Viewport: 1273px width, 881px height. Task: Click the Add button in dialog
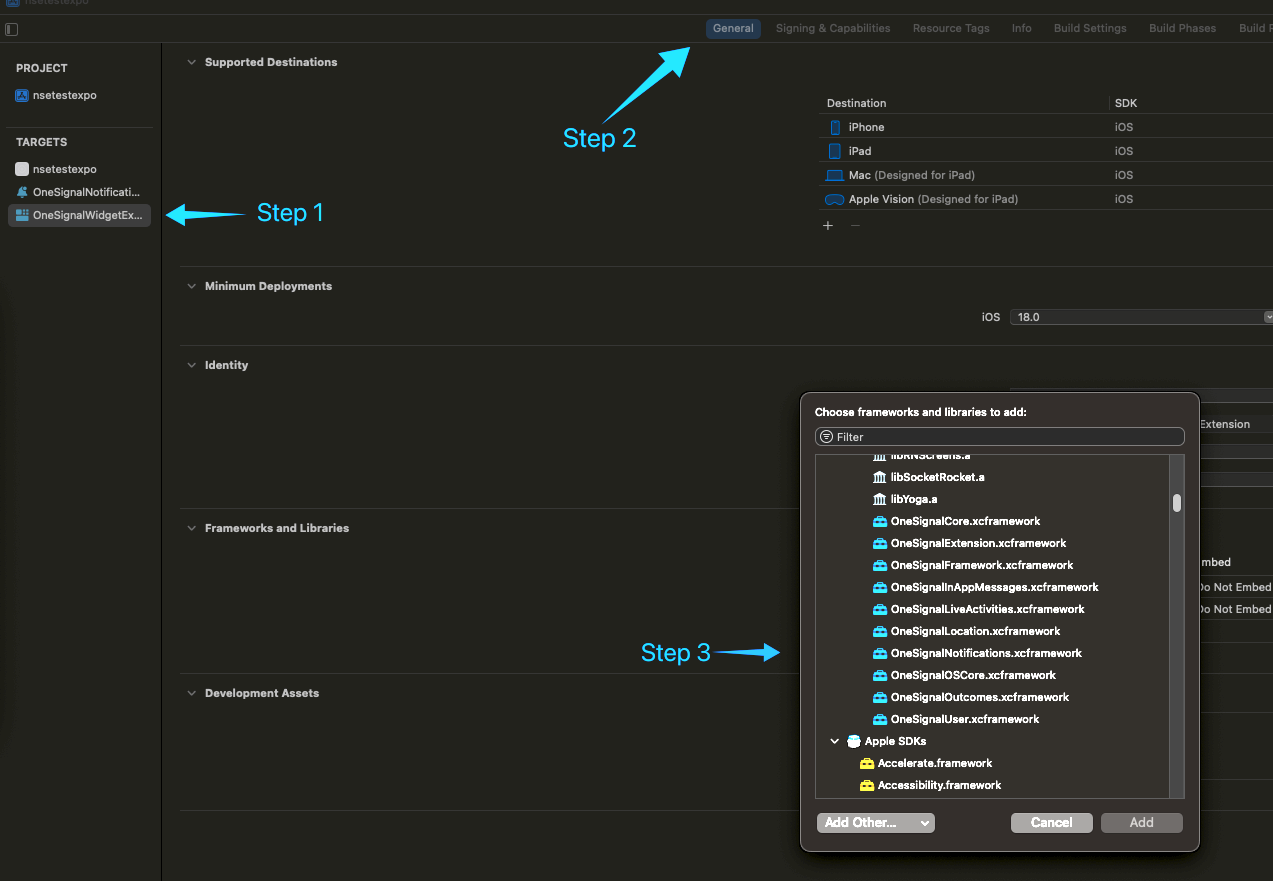1141,823
